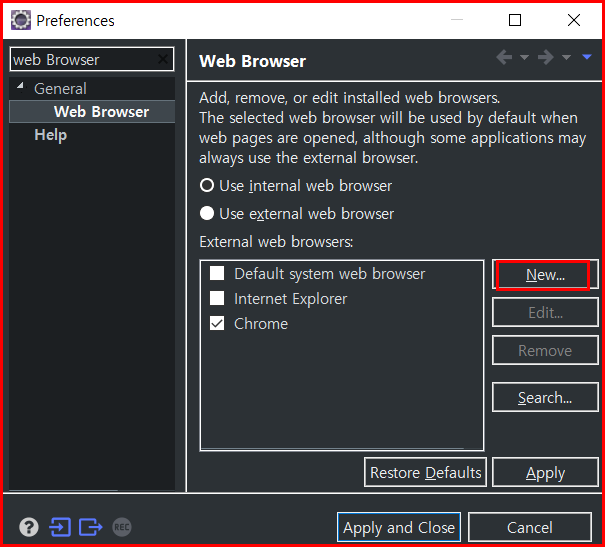Screen dimensions: 605x547
Task: Click Apply and Close button
Action: [399, 527]
